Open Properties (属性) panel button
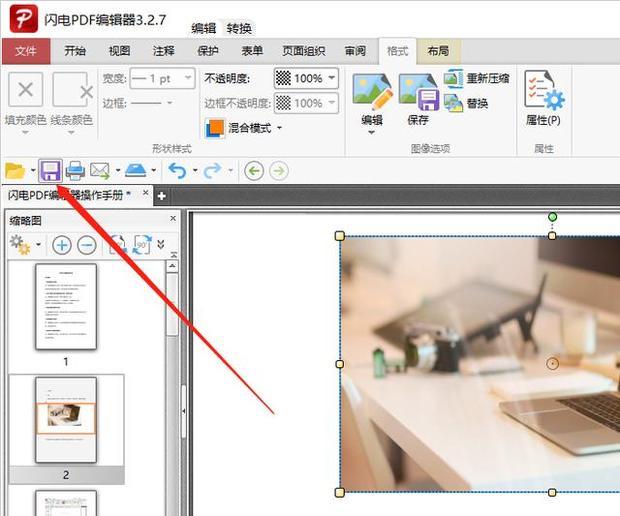The height and width of the screenshot is (516, 620). pyautogui.click(x=544, y=98)
